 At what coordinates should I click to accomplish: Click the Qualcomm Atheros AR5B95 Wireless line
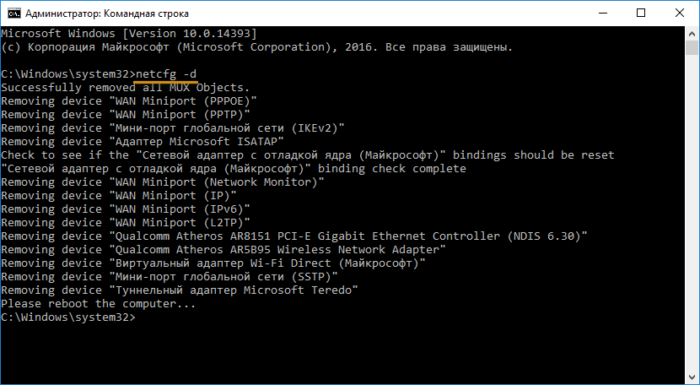coord(223,250)
